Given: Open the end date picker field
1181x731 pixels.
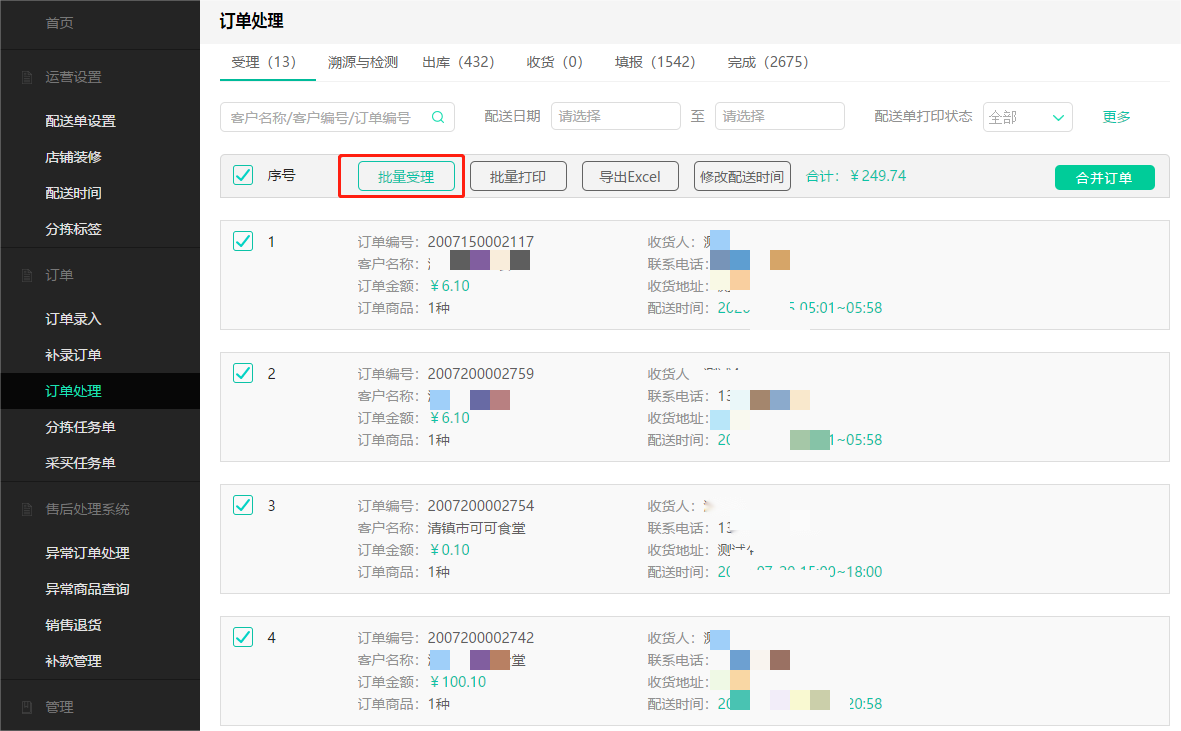Looking at the screenshot, I should point(779,117).
